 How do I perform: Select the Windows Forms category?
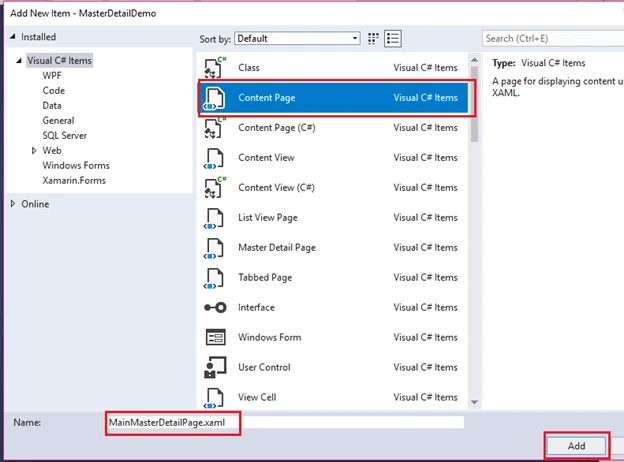76,166
